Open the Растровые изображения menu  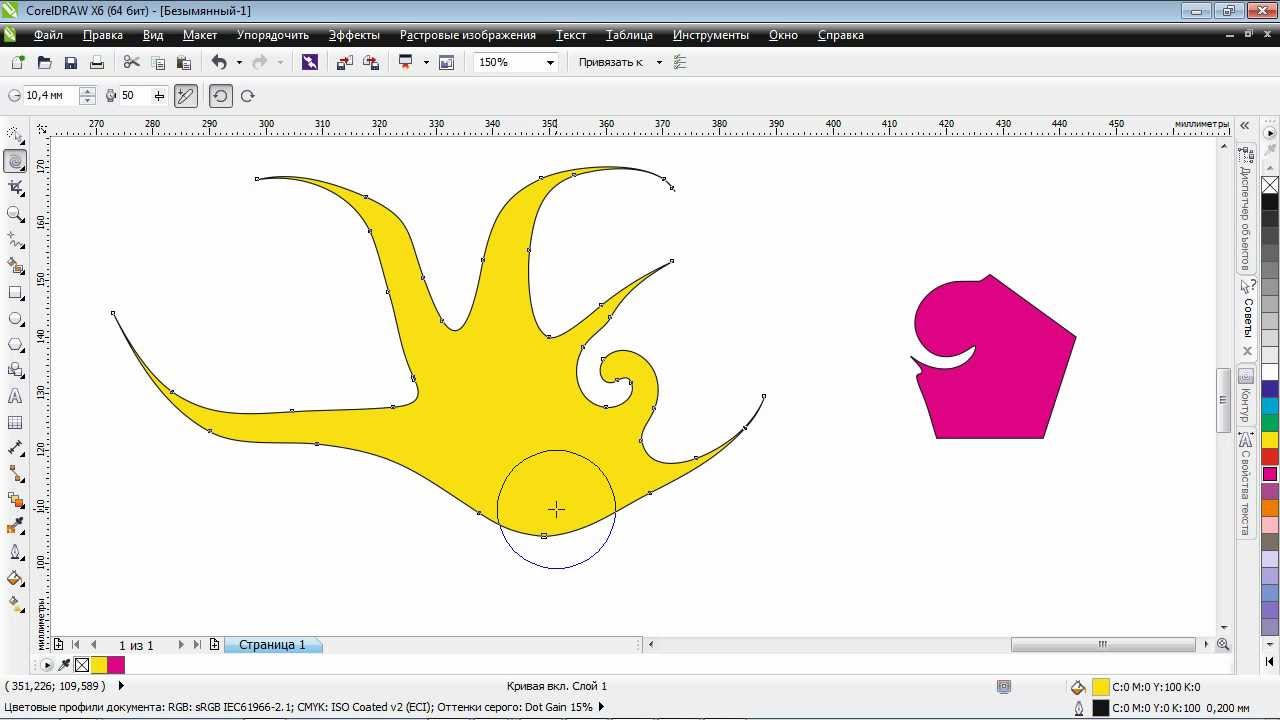468,35
